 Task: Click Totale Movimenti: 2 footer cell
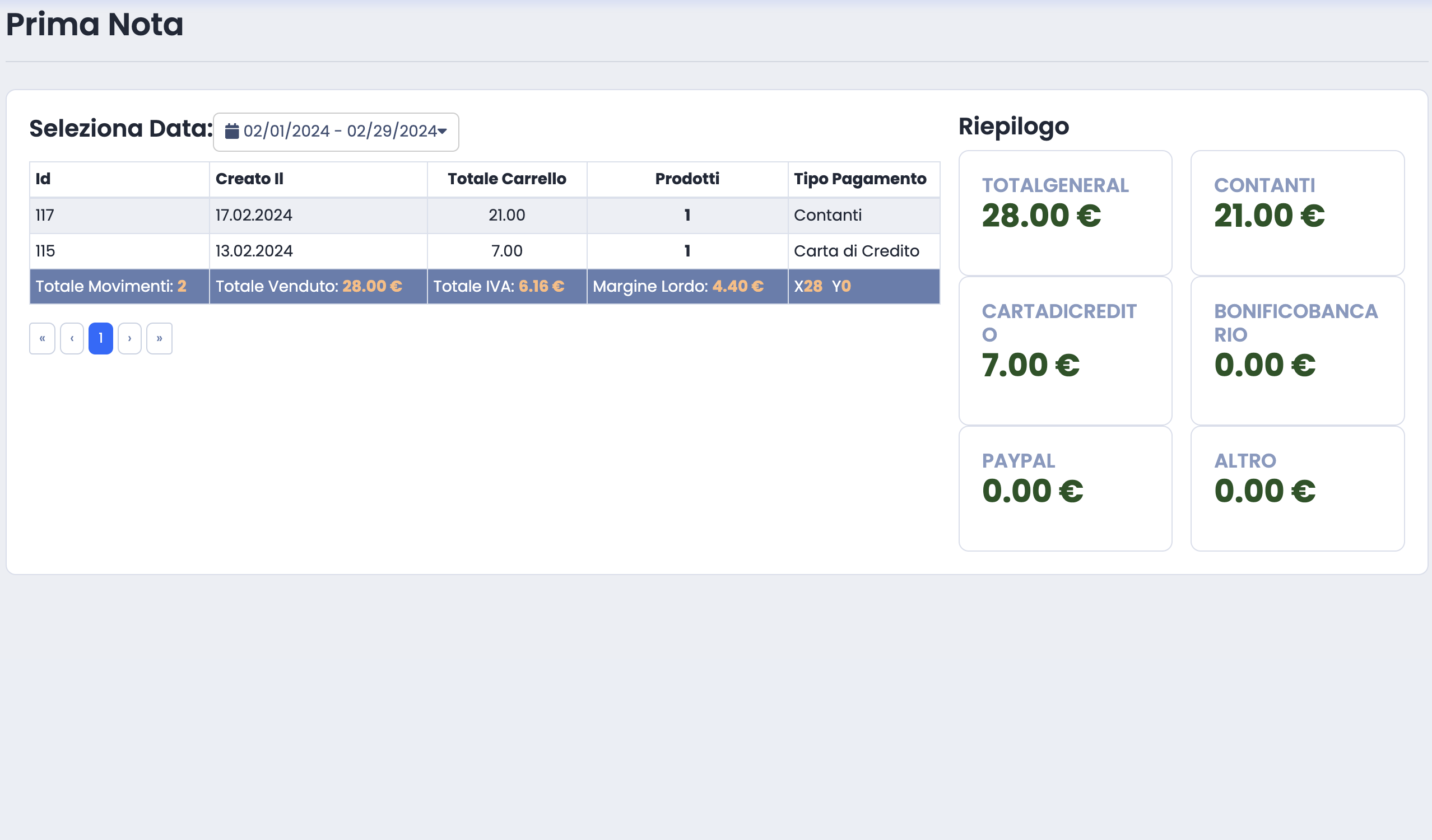(x=119, y=287)
